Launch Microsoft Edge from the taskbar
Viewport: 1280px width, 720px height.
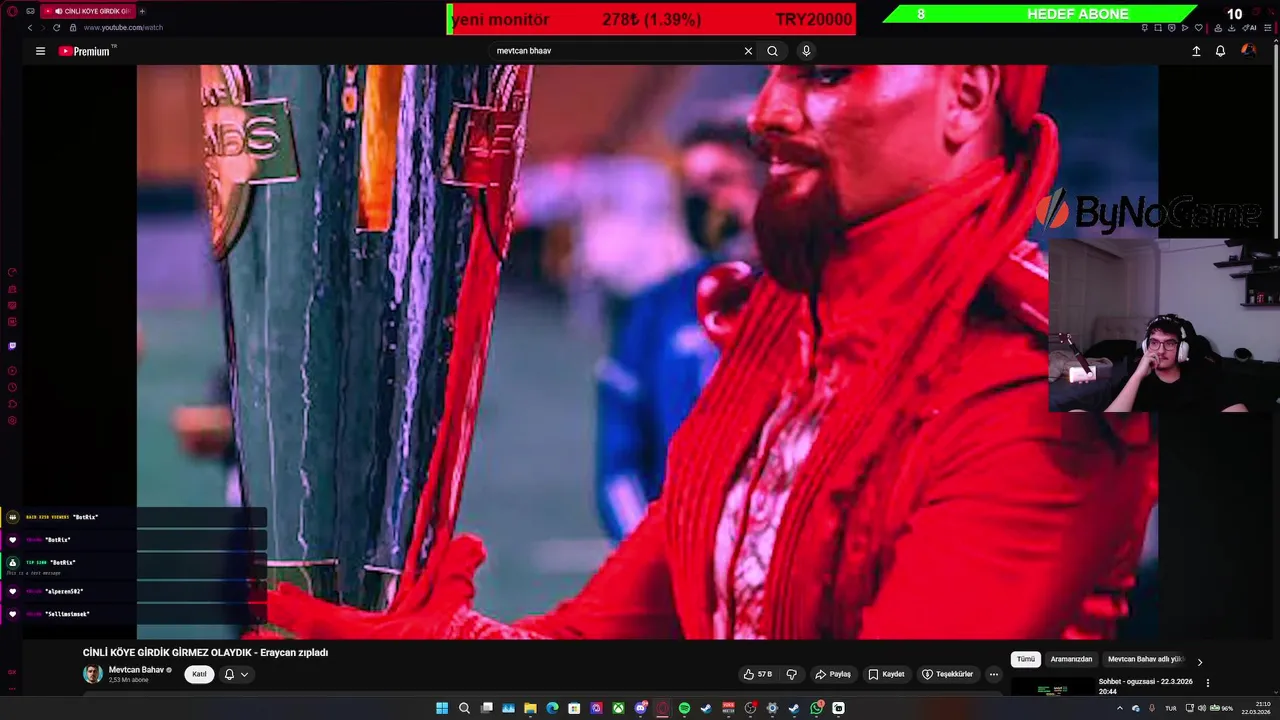(x=552, y=708)
